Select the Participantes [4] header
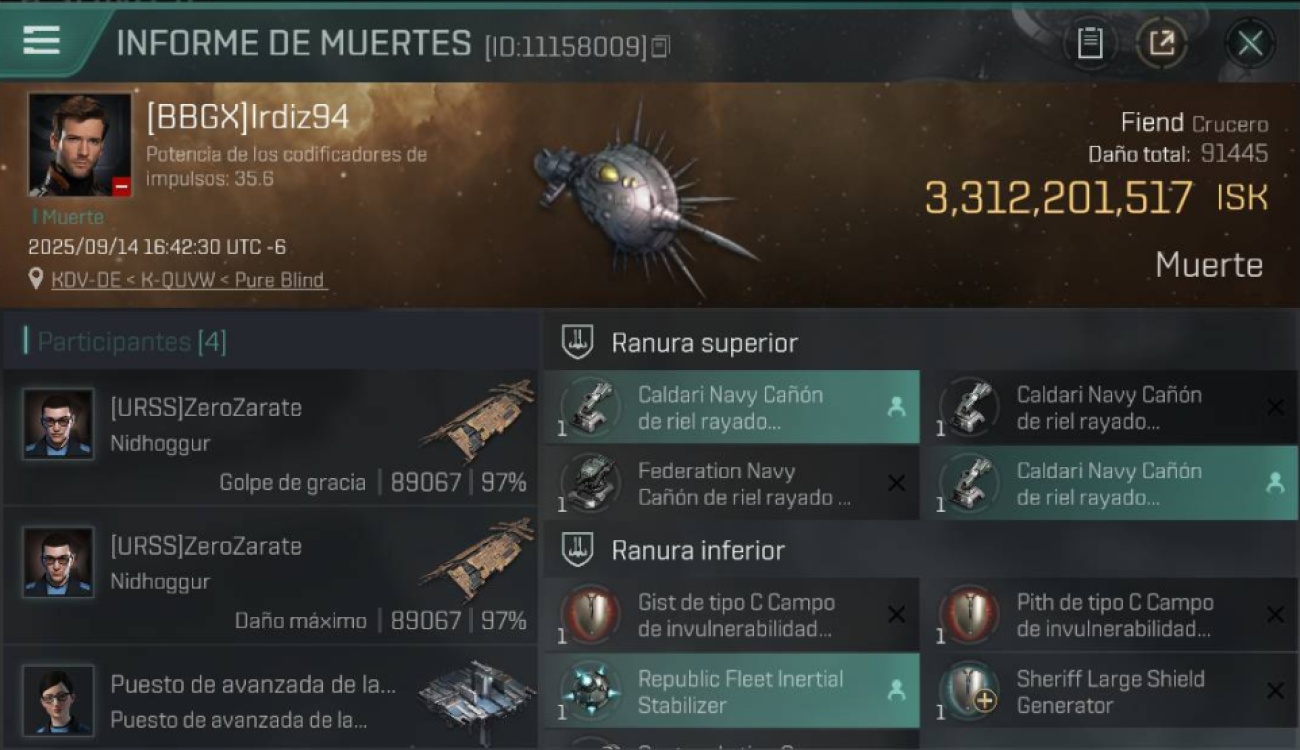The image size is (1300, 750). coord(131,342)
